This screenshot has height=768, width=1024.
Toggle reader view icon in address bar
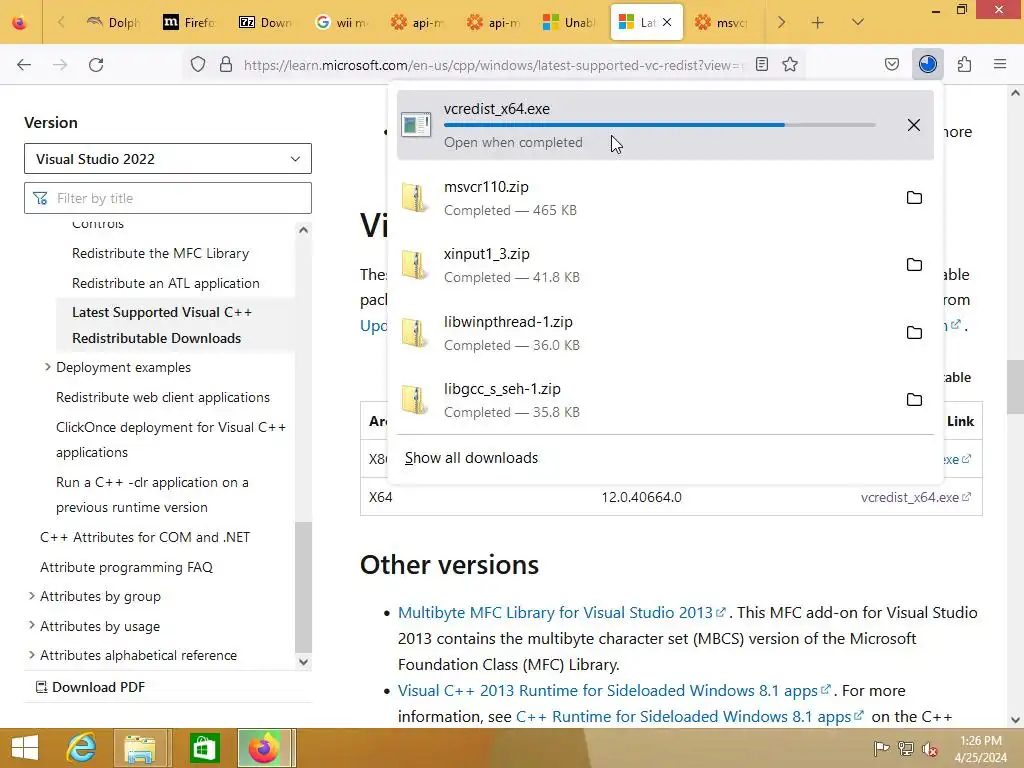761,64
